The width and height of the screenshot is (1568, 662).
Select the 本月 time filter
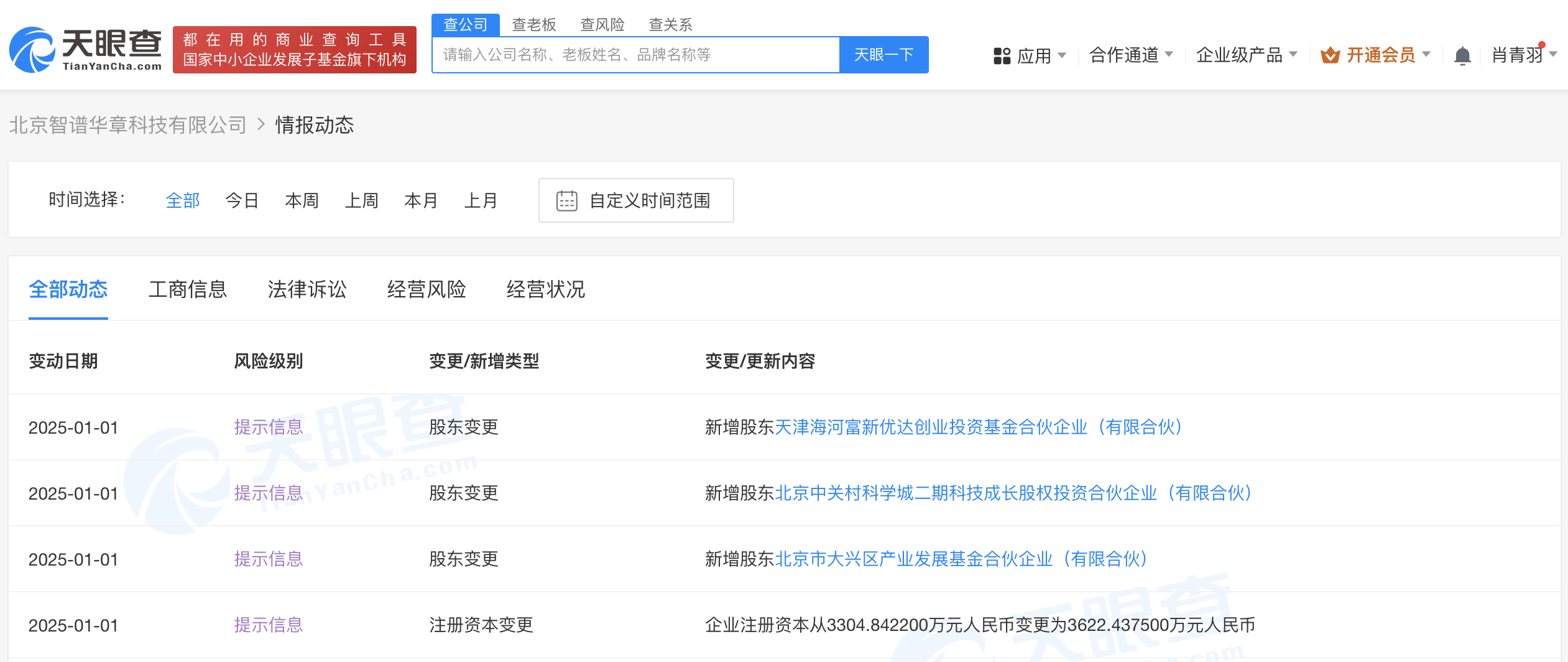pos(421,200)
